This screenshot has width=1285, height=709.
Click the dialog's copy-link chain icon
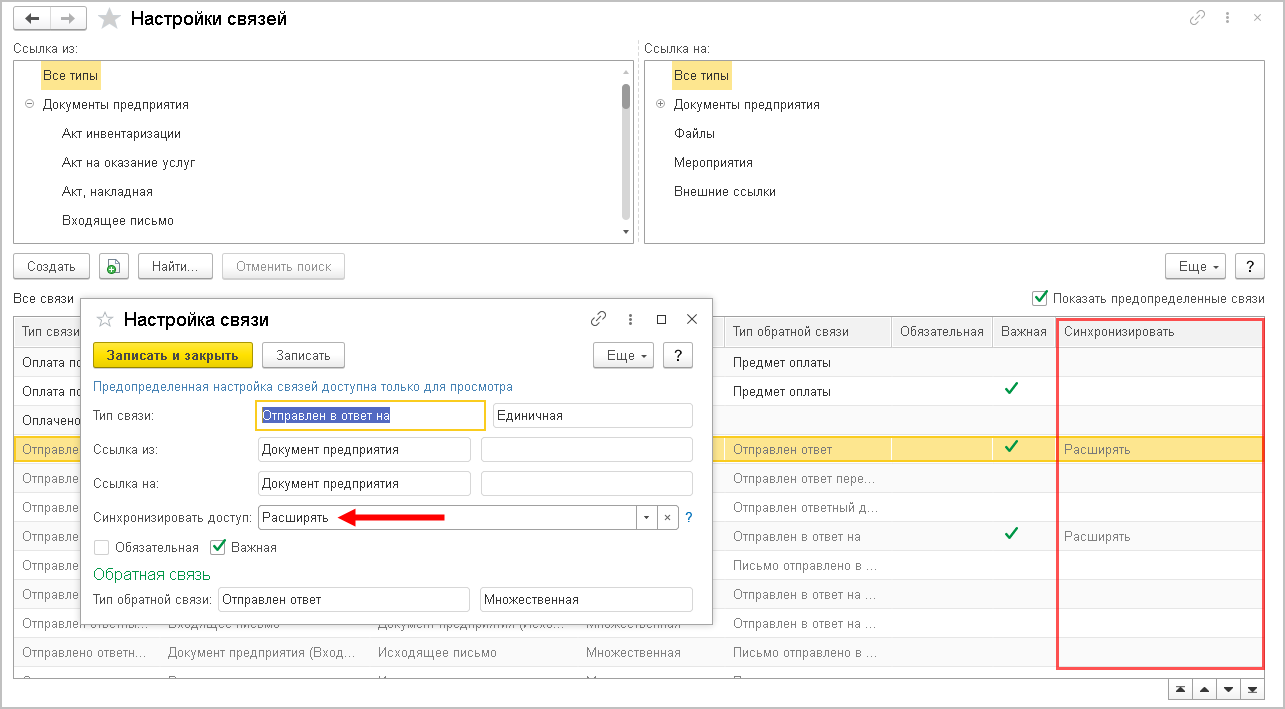[x=599, y=319]
